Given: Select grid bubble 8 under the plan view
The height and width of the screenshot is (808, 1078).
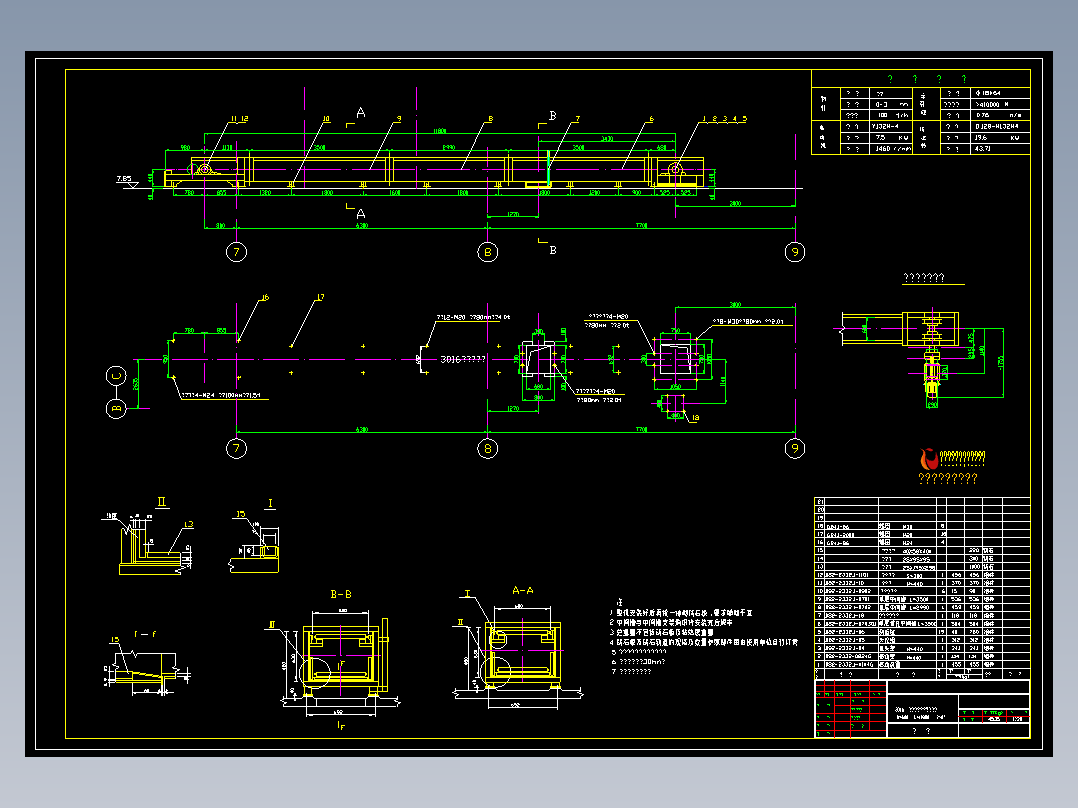Looking at the screenshot, I should click(487, 448).
